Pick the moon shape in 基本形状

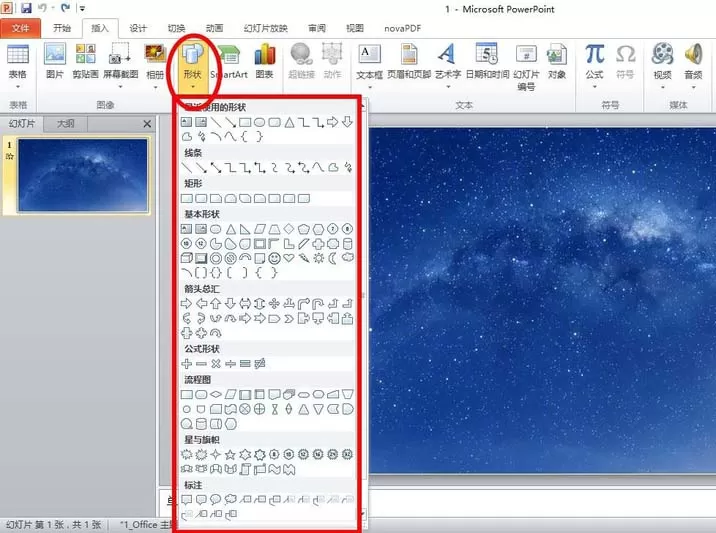point(333,258)
